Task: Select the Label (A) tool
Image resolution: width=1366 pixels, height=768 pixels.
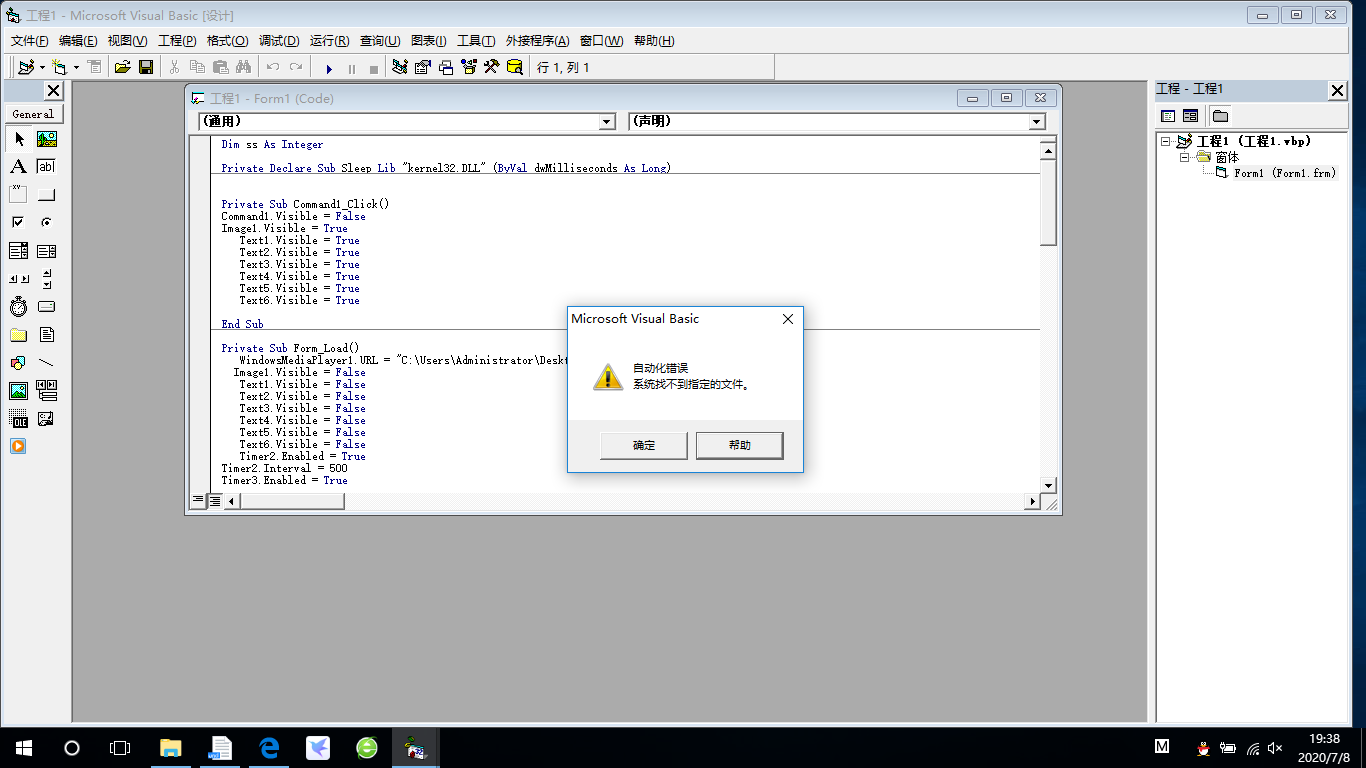Action: 19,167
